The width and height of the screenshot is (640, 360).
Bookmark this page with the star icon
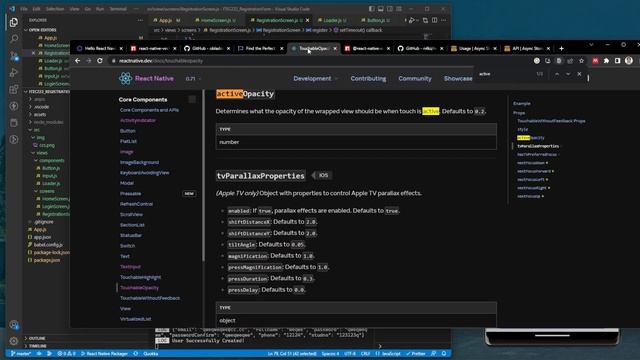pyautogui.click(x=581, y=61)
